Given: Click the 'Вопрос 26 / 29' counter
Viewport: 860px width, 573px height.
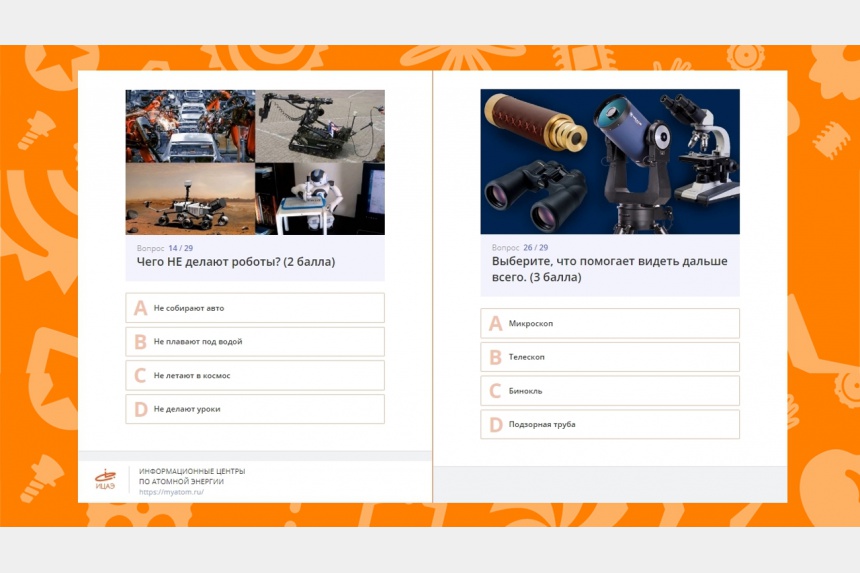Looking at the screenshot, I should 520,248.
